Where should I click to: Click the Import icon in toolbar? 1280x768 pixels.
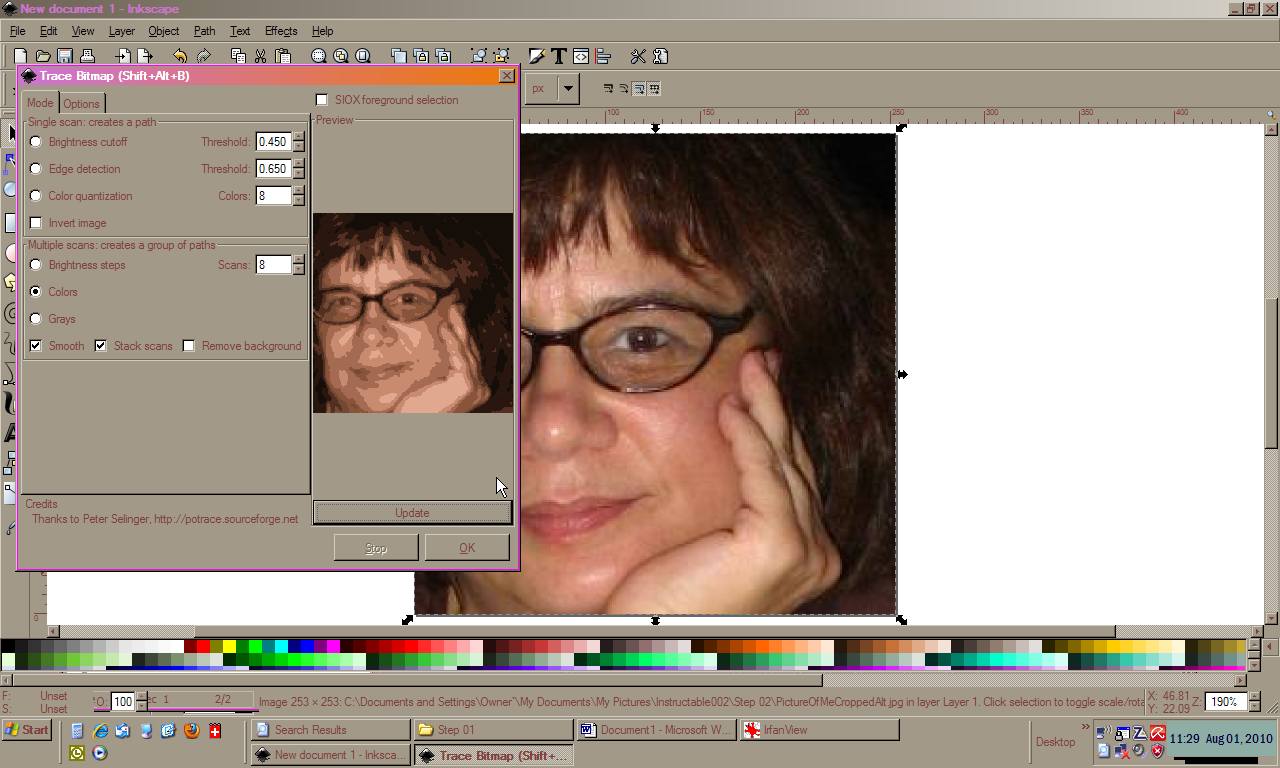click(x=124, y=57)
